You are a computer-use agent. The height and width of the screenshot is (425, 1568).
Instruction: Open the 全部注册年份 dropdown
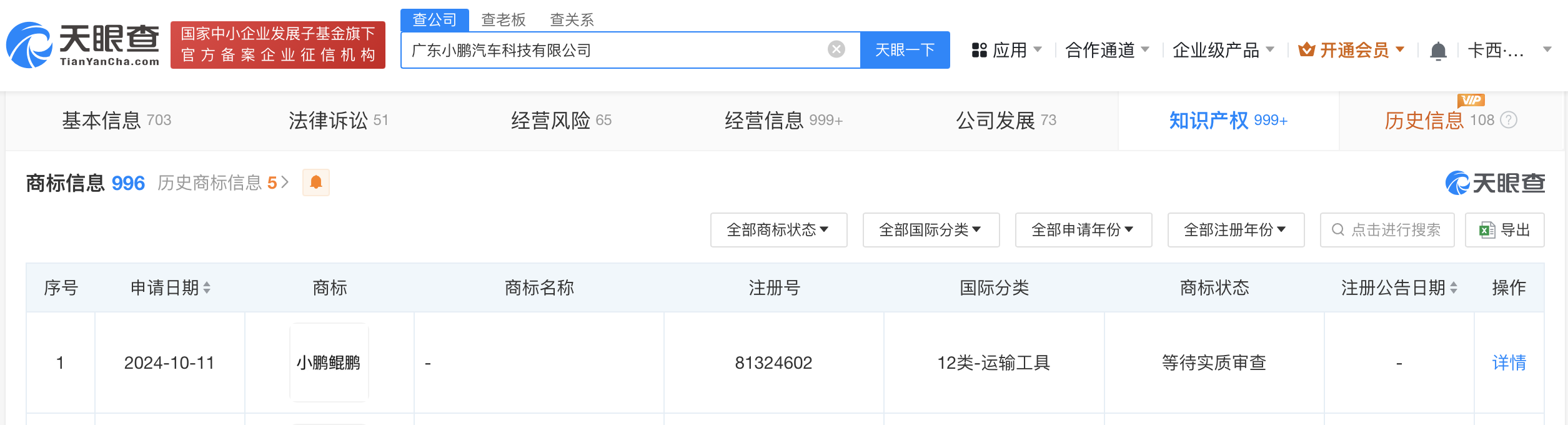1236,230
